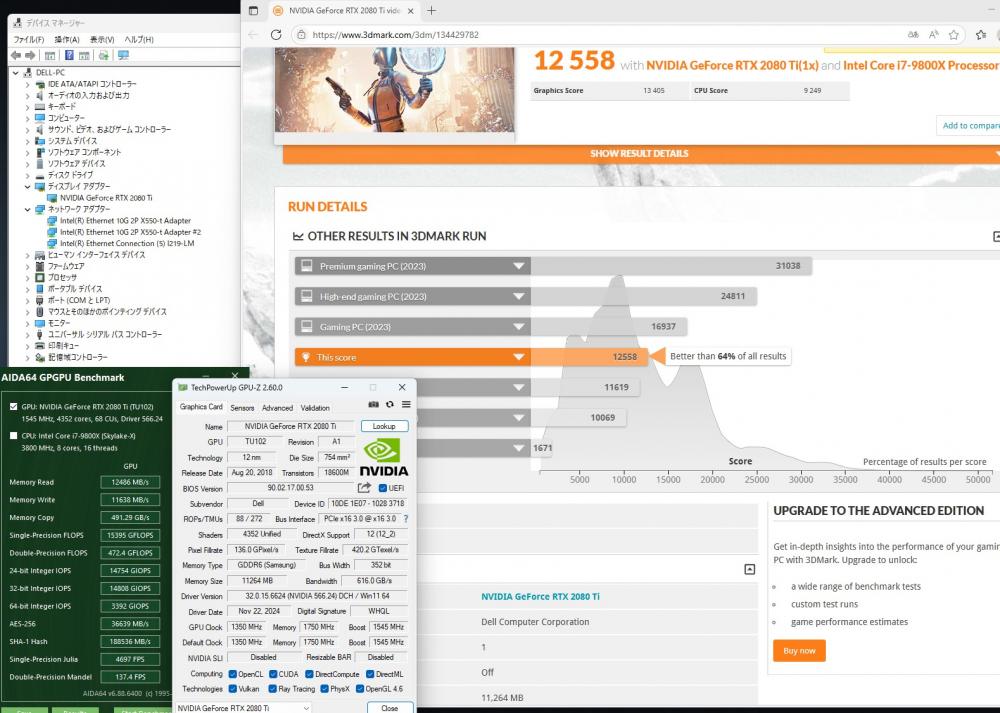Click Forward arrow in Device Manager toolbar
This screenshot has width=1000, height=713.
(x=30, y=55)
